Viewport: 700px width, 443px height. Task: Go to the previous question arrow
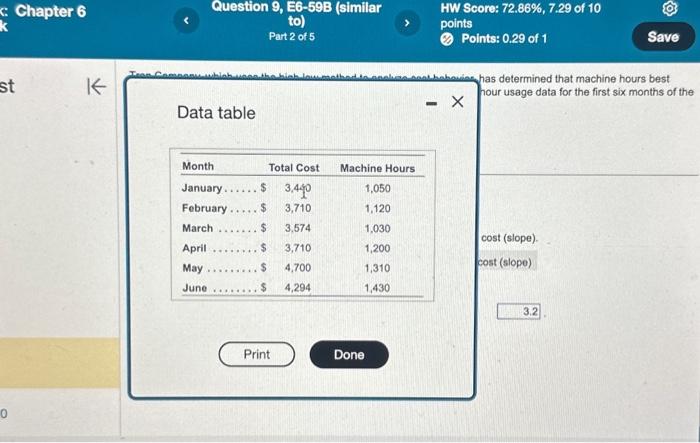click(186, 21)
